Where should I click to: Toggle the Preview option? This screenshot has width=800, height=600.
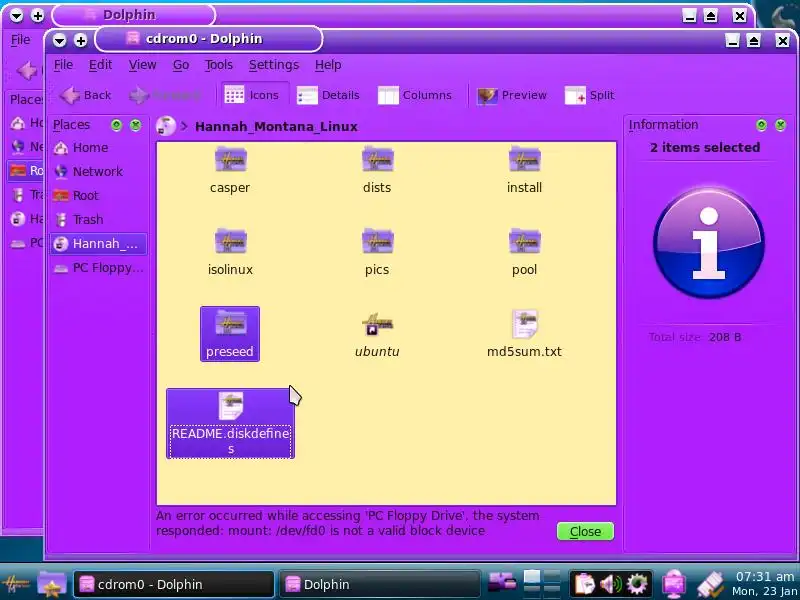pyautogui.click(x=512, y=95)
